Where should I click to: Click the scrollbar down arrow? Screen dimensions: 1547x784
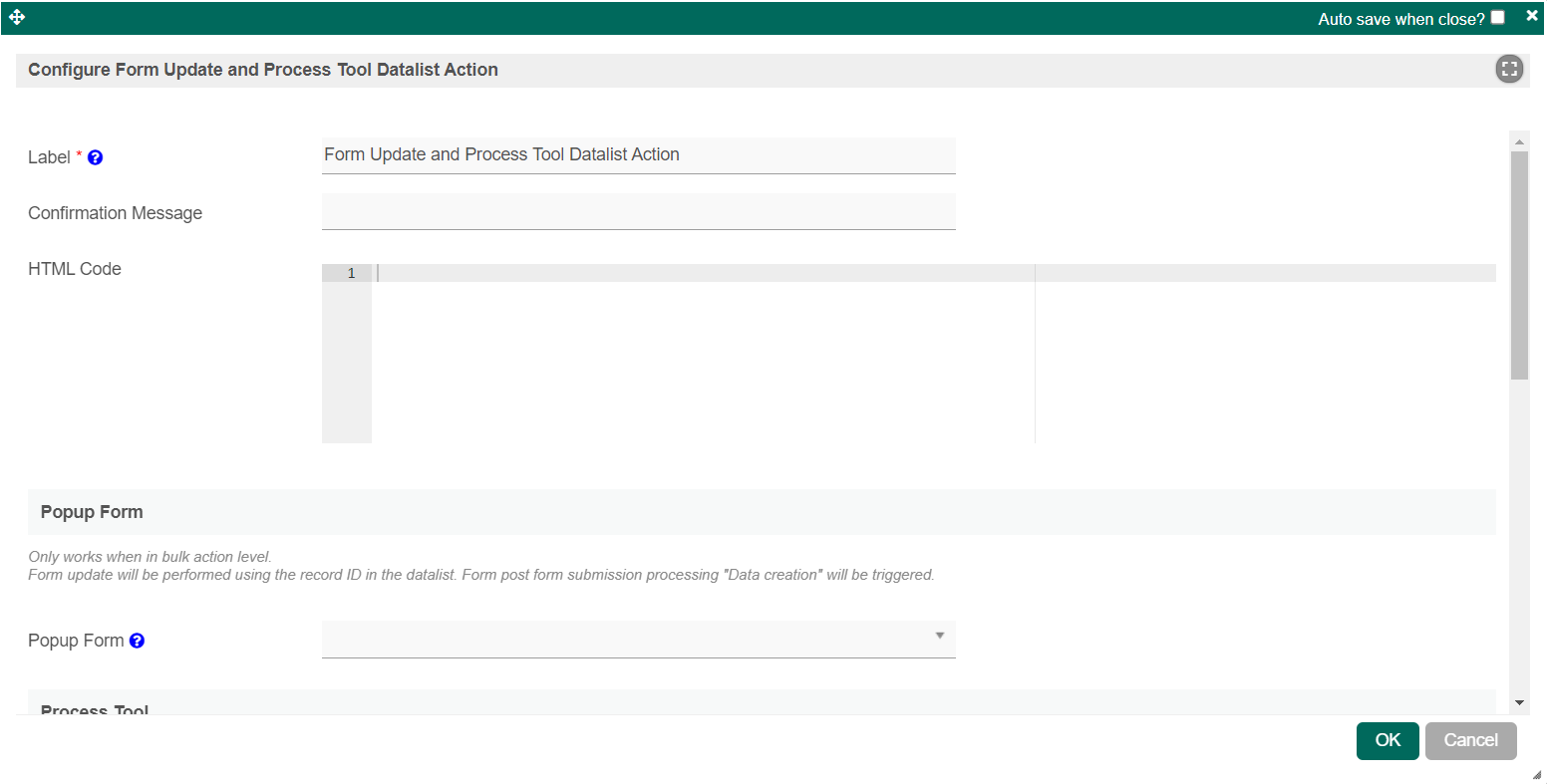click(x=1519, y=702)
